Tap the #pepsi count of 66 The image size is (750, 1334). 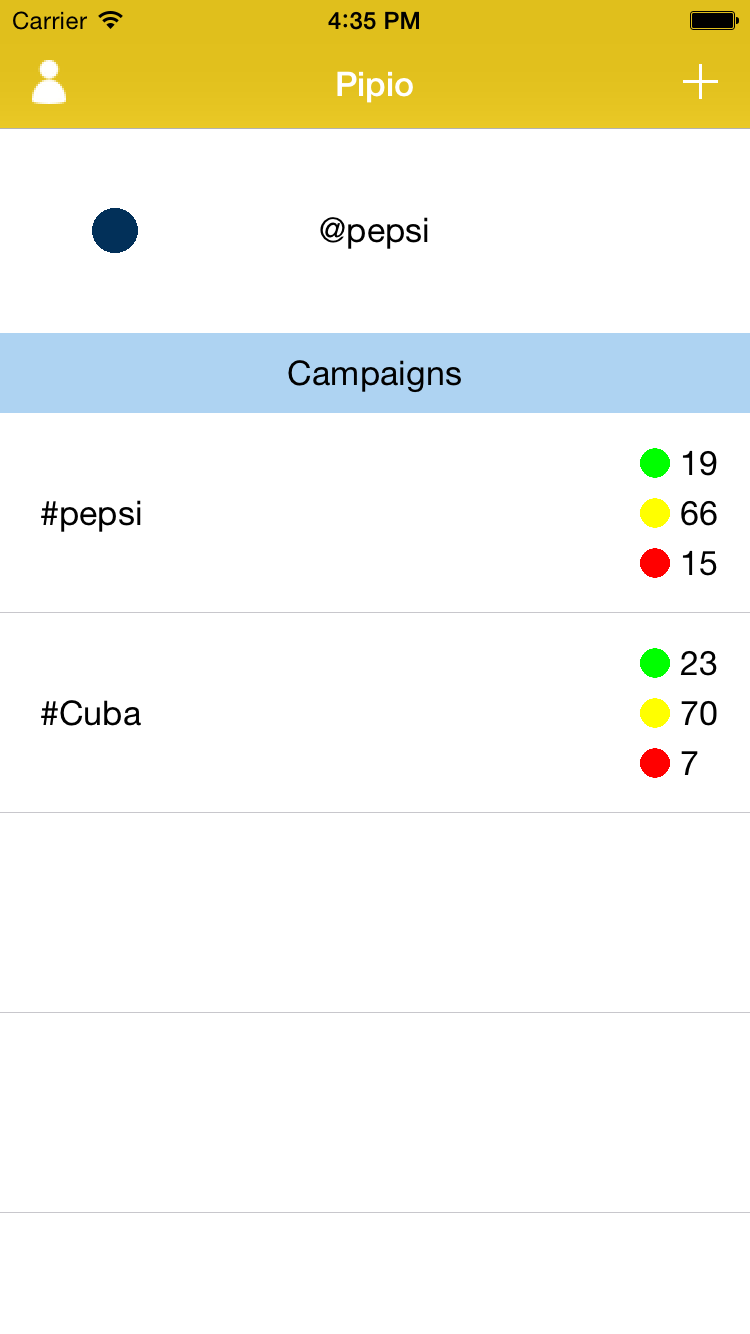(699, 514)
